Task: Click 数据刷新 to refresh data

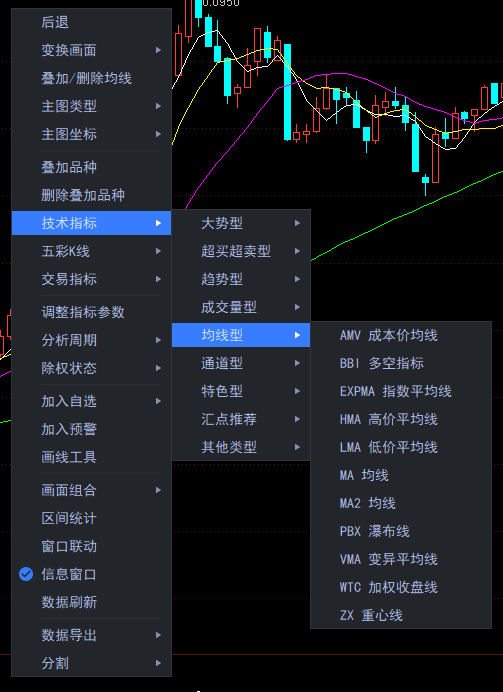Action: click(x=91, y=602)
